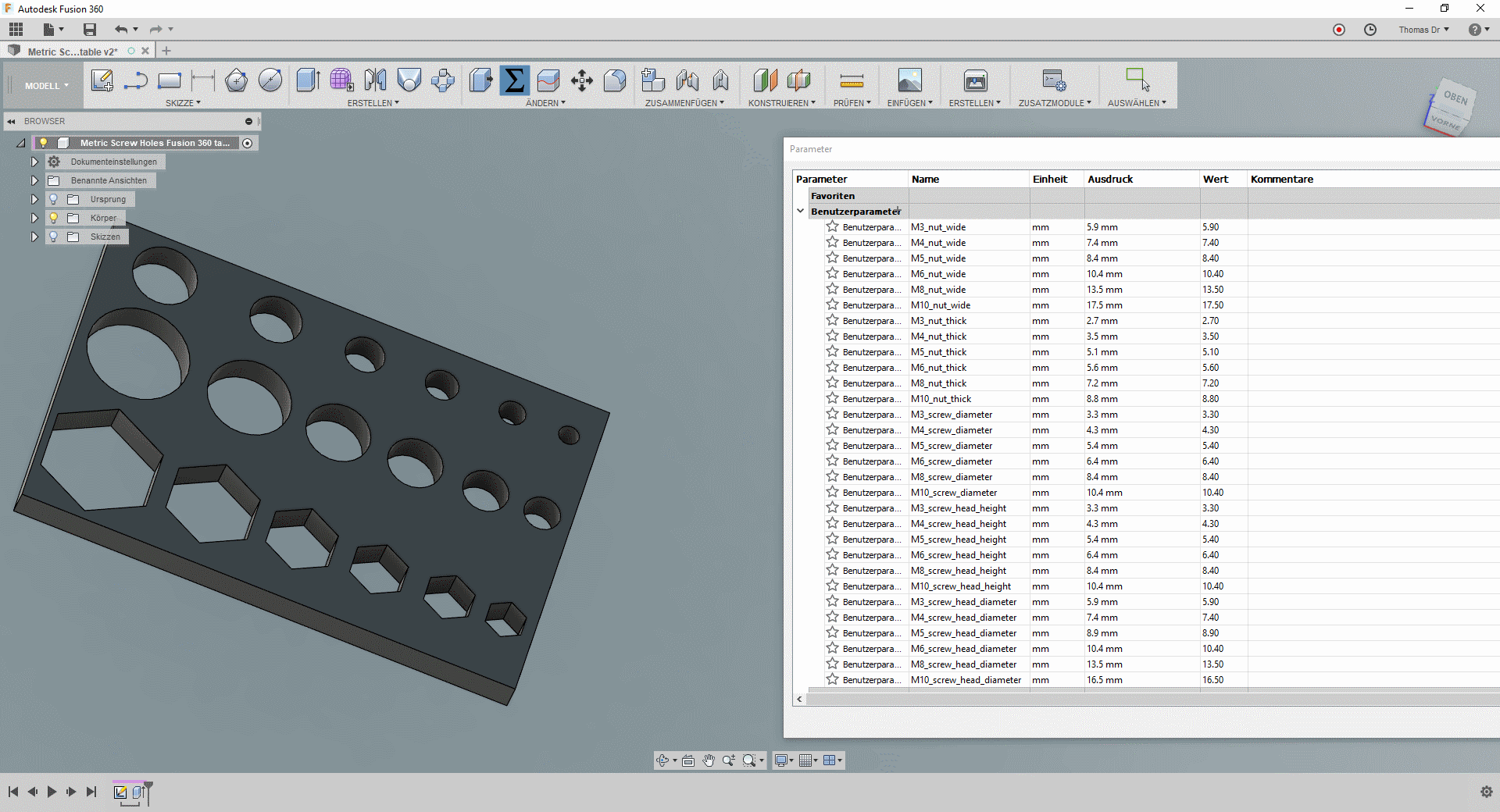This screenshot has width=1500, height=812.
Task: Save the document with the floppy icon
Action: 90,30
